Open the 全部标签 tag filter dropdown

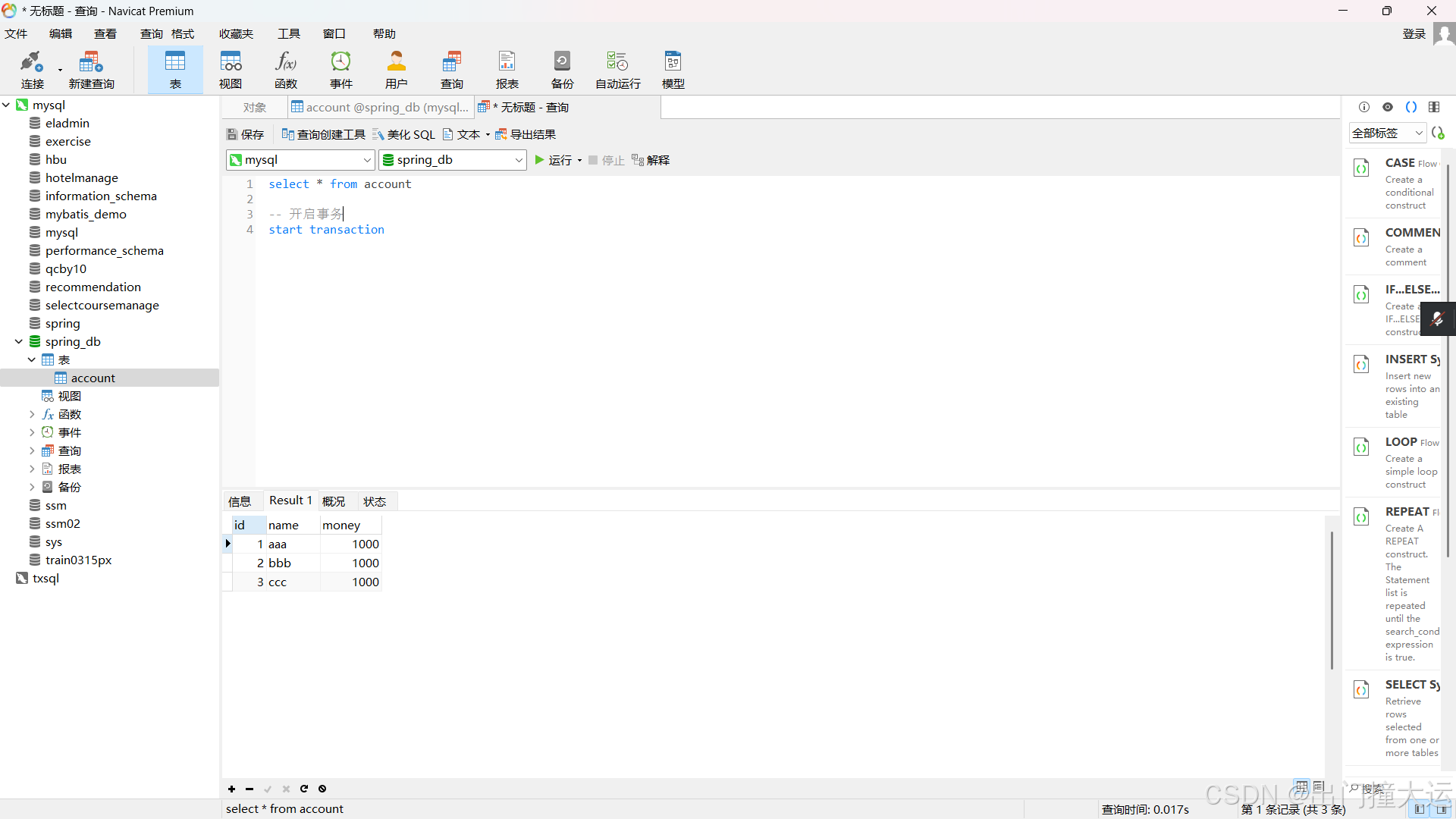click(1388, 133)
